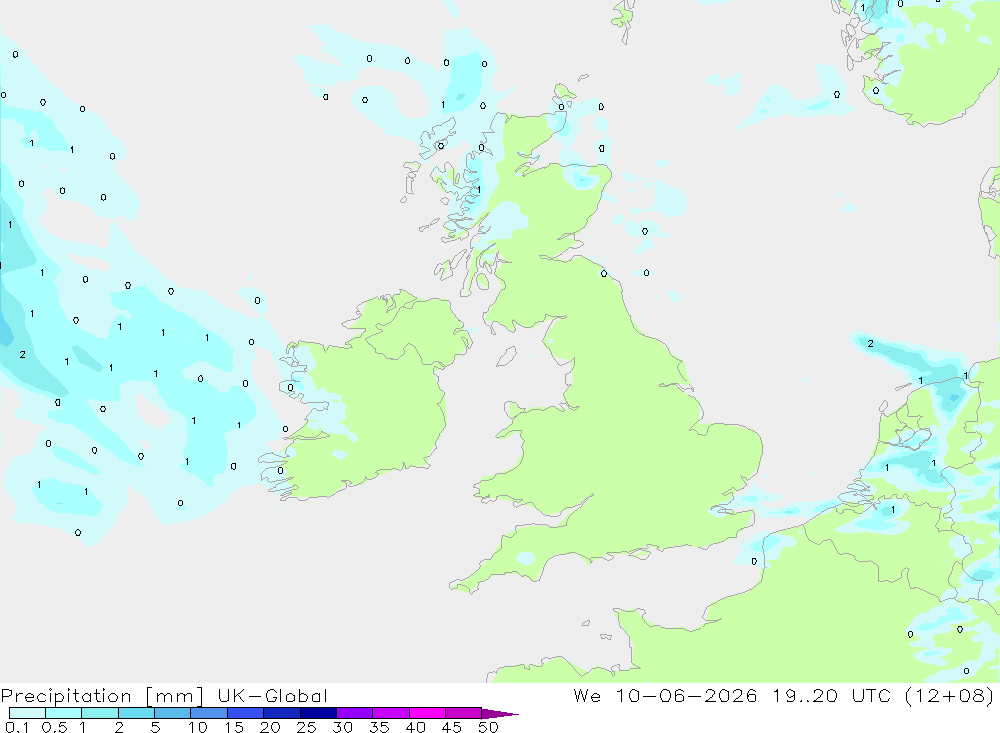Click the 1–2 mm legend color swatch
The width and height of the screenshot is (1000, 733).
click(x=100, y=713)
